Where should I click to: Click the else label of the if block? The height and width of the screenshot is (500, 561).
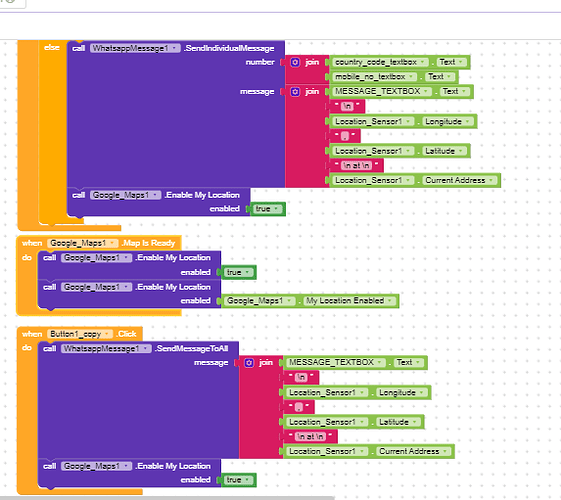(x=52, y=47)
